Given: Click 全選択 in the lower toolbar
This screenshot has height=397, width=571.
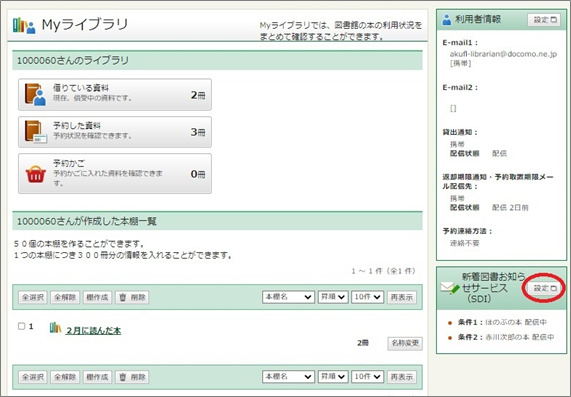Looking at the screenshot, I should 33,377.
